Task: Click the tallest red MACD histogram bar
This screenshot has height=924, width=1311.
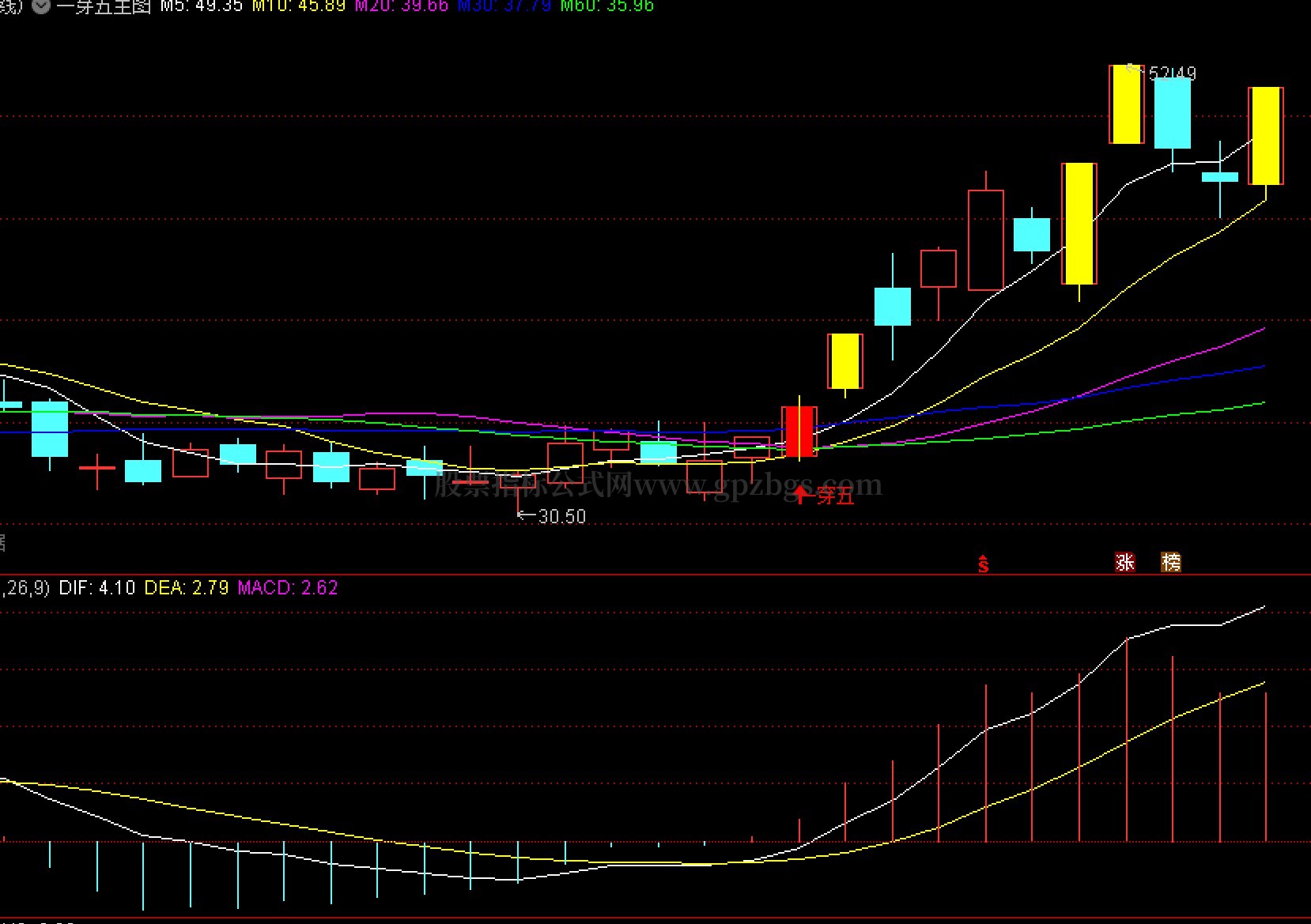Action: tap(1126, 740)
